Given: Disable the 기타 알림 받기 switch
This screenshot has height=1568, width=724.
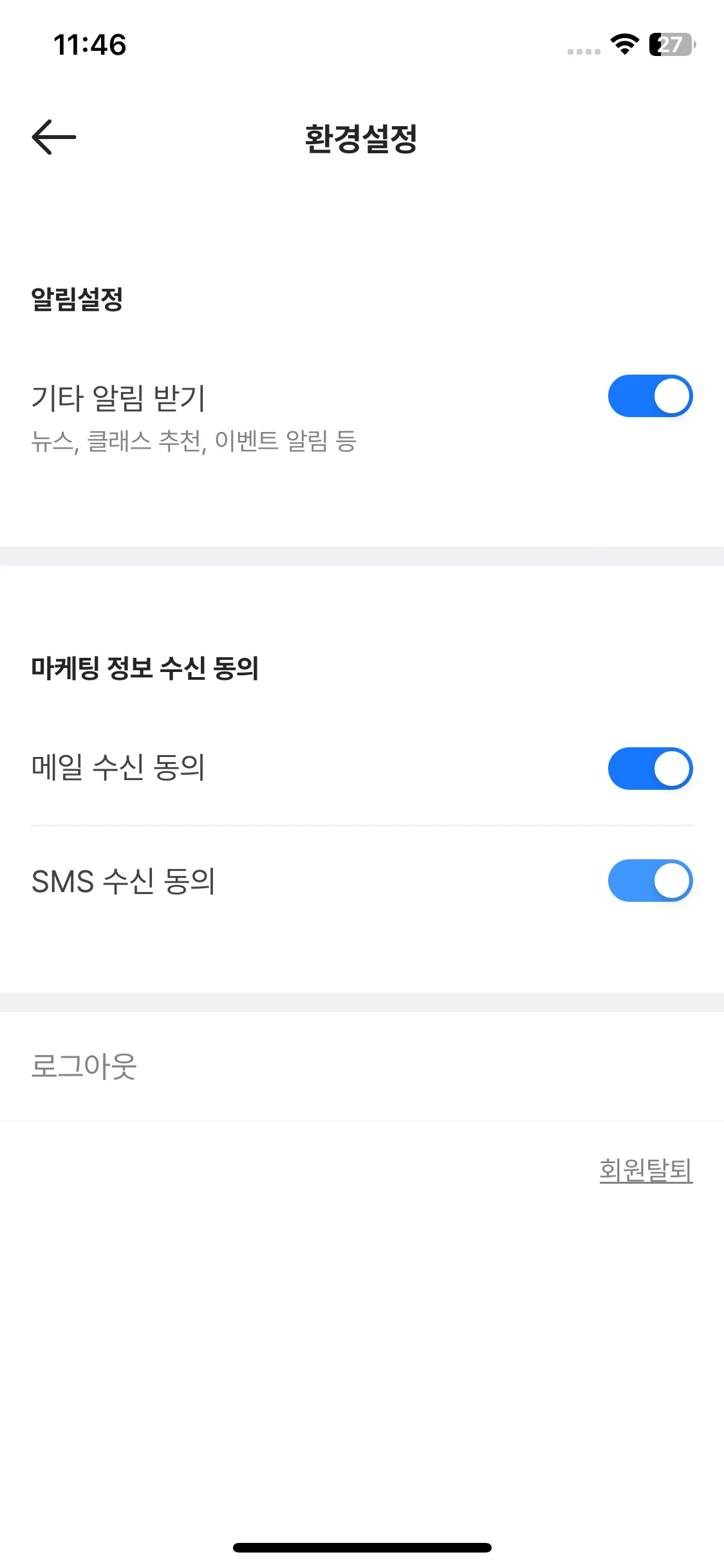Looking at the screenshot, I should [x=650, y=396].
